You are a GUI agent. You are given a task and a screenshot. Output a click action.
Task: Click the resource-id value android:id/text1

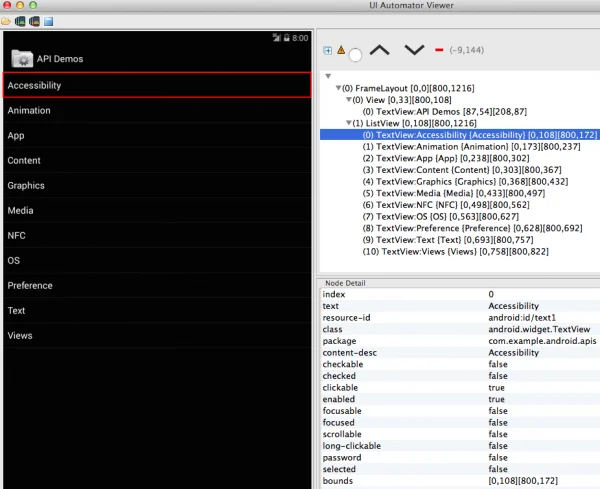pyautogui.click(x=522, y=318)
